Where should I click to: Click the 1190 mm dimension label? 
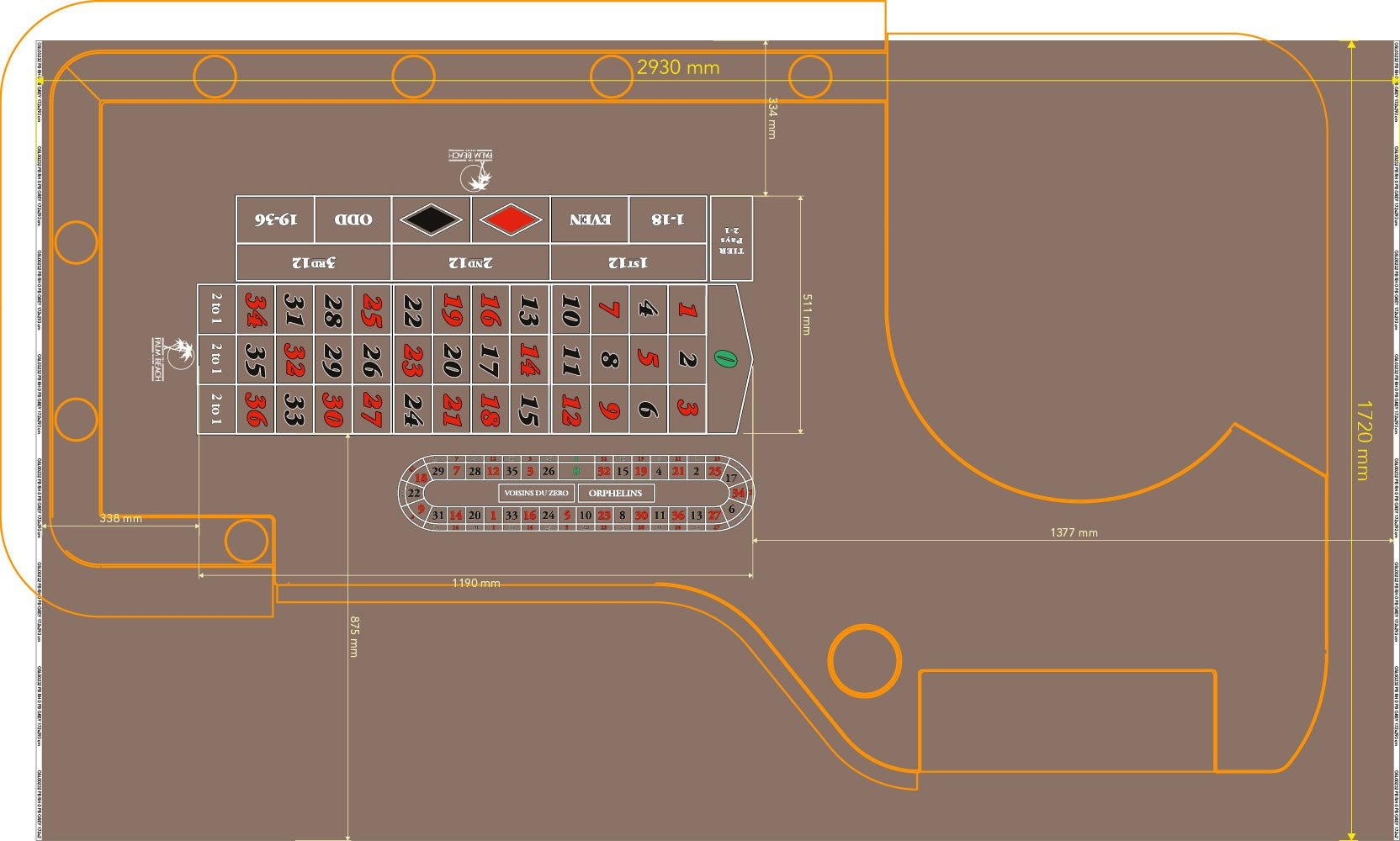[x=476, y=583]
